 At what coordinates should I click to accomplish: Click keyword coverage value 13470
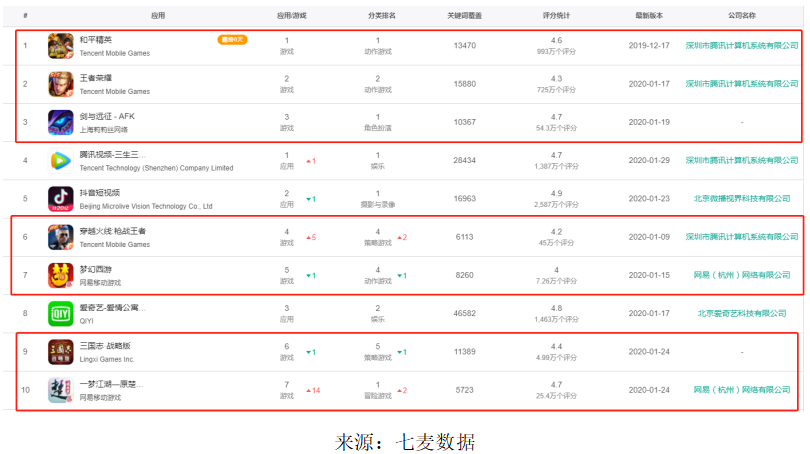coord(464,45)
